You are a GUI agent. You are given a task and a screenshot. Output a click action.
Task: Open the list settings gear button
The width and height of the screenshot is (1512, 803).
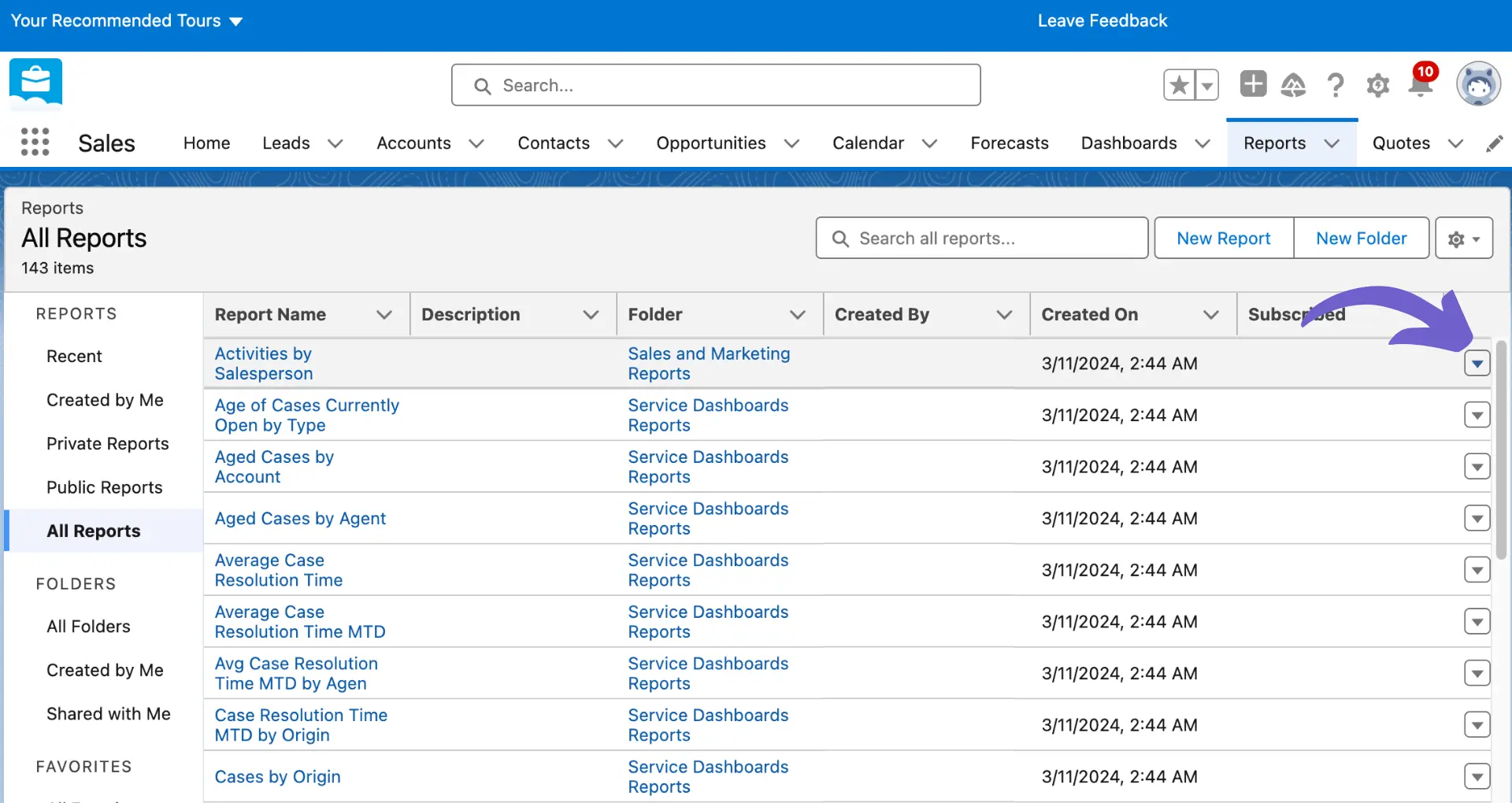click(x=1464, y=238)
